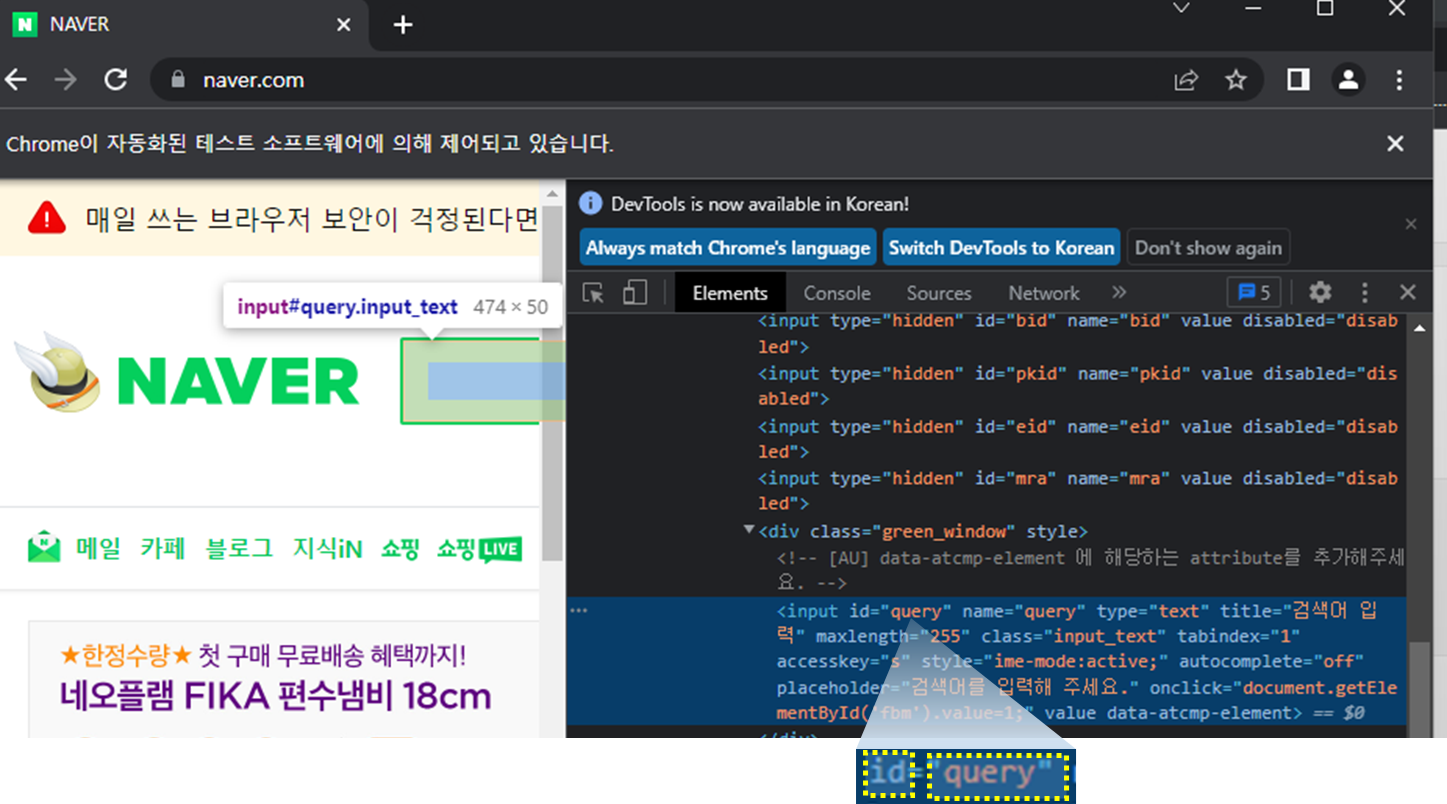Screen dimensions: 1447x804
Task: Reload the naver.com page
Action: coord(116,80)
